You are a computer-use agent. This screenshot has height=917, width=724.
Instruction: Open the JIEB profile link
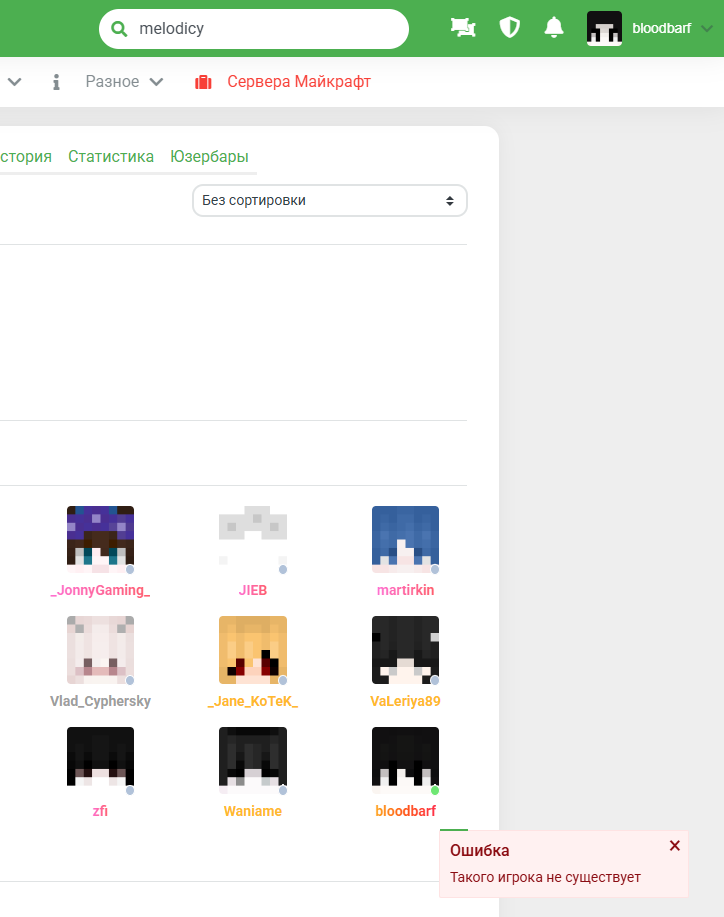(253, 590)
